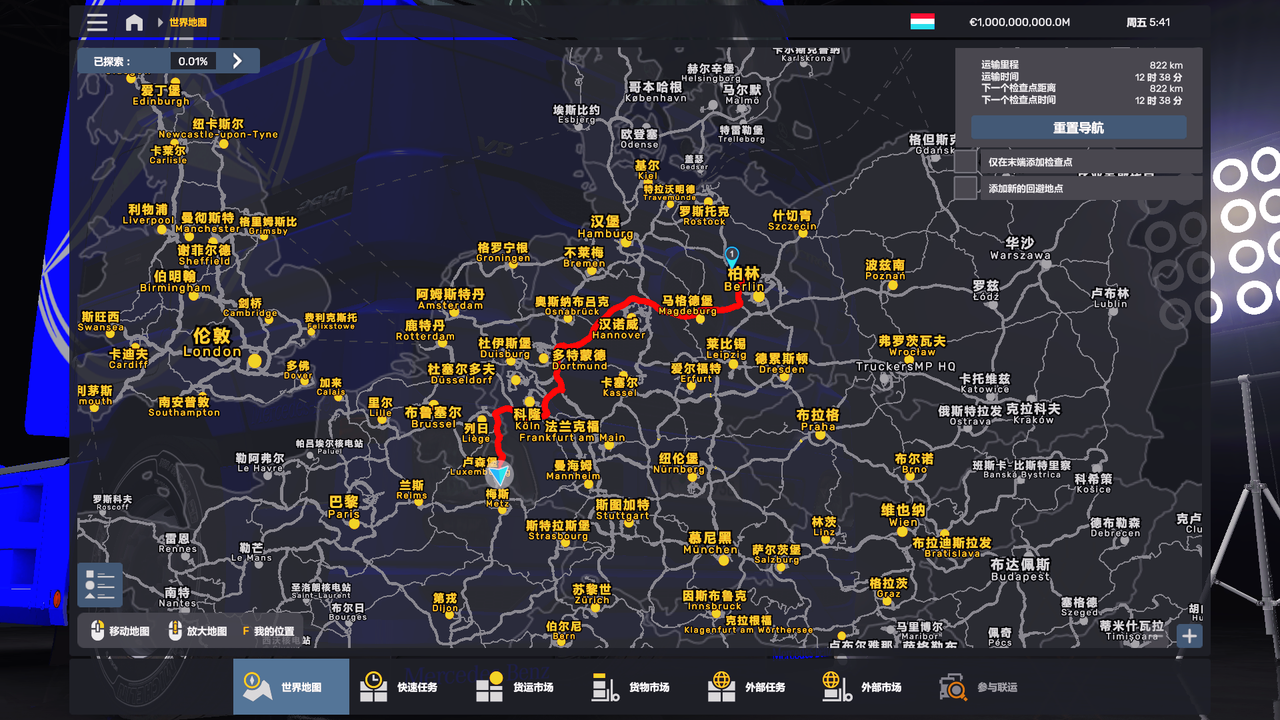The image size is (1280, 720).
Task: Click the 世界地图 breadcrumb label
Action: tap(188, 22)
